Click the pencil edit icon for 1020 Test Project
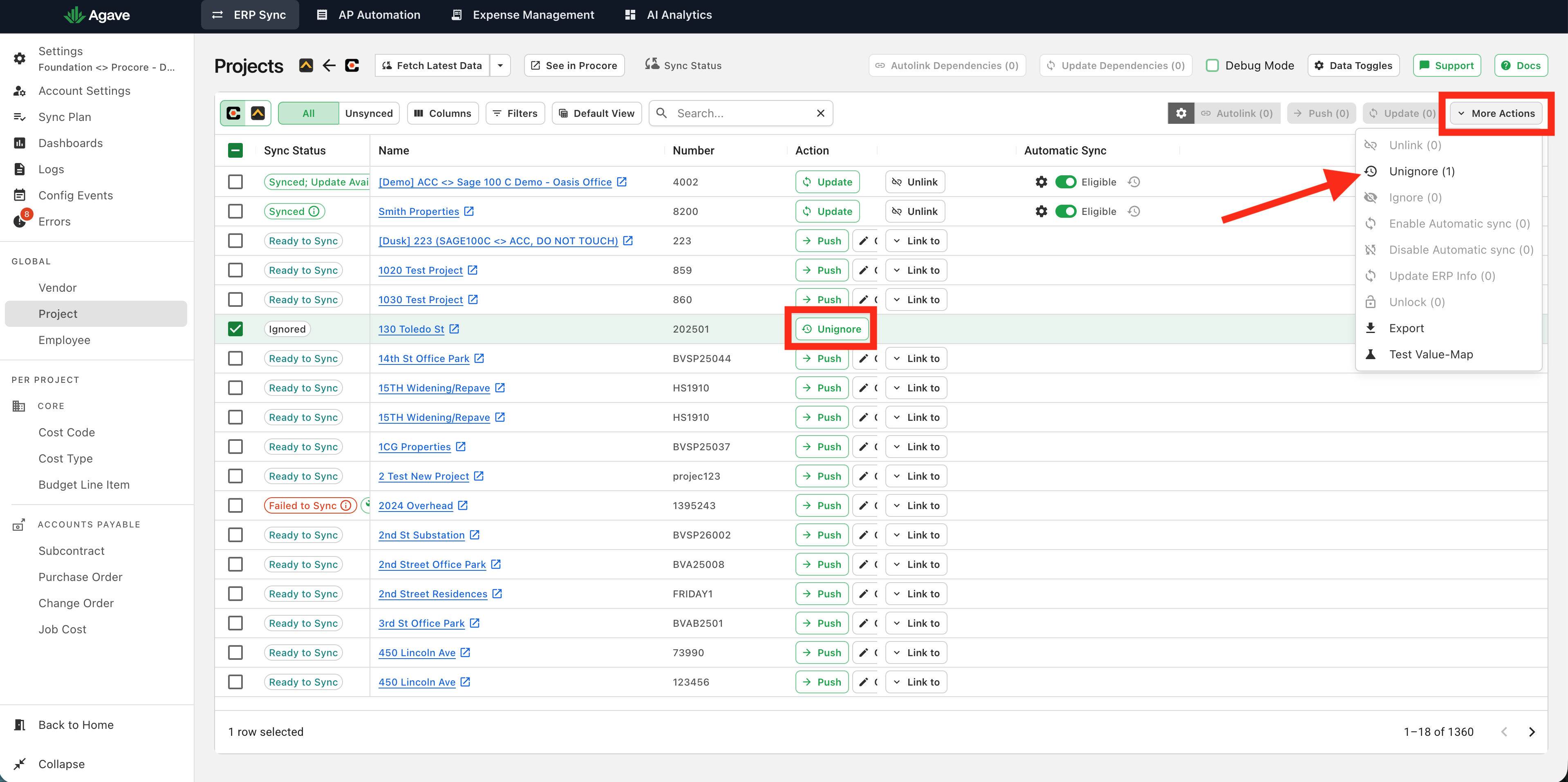 pos(863,270)
